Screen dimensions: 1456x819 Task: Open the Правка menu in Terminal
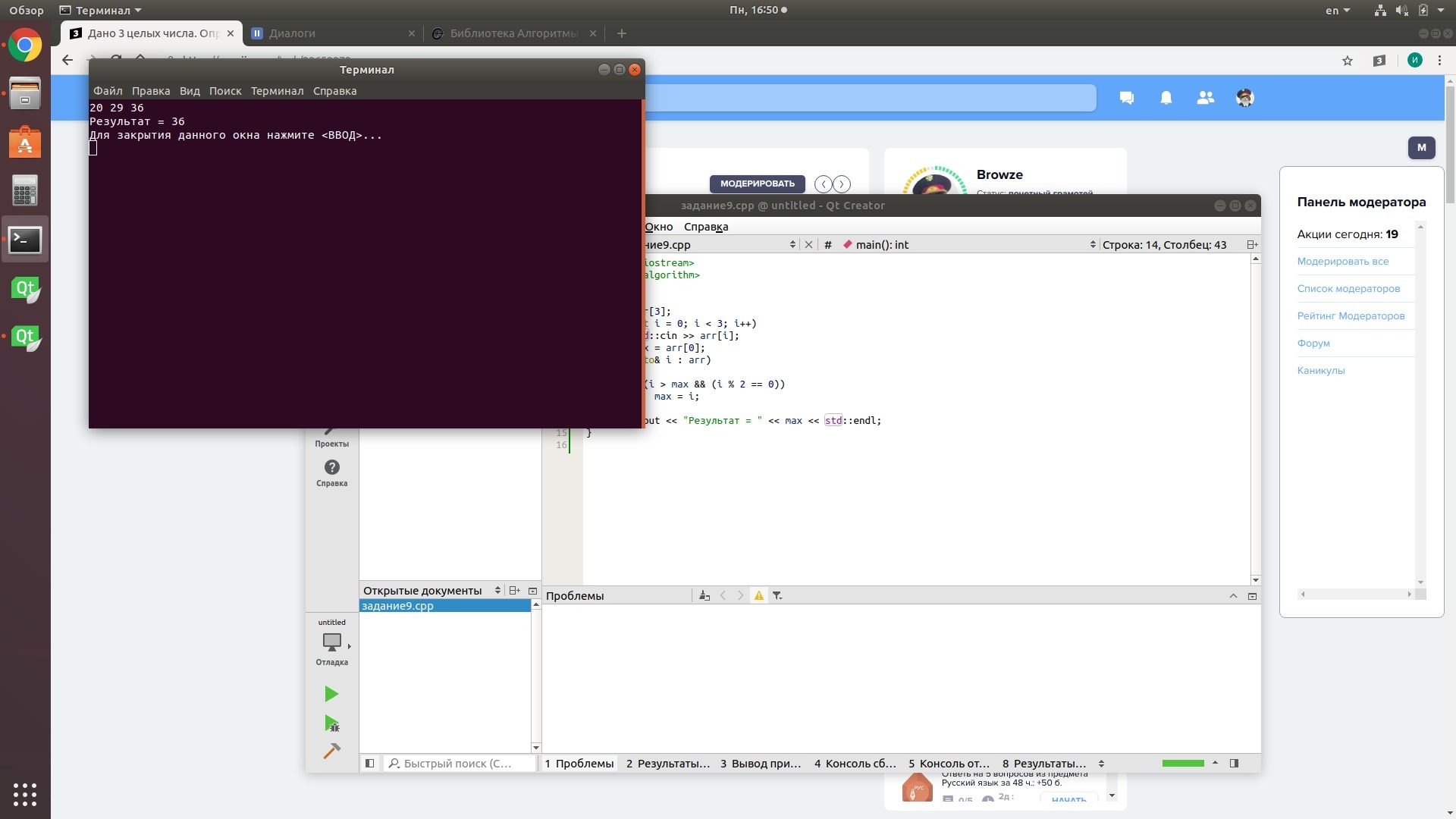[150, 91]
